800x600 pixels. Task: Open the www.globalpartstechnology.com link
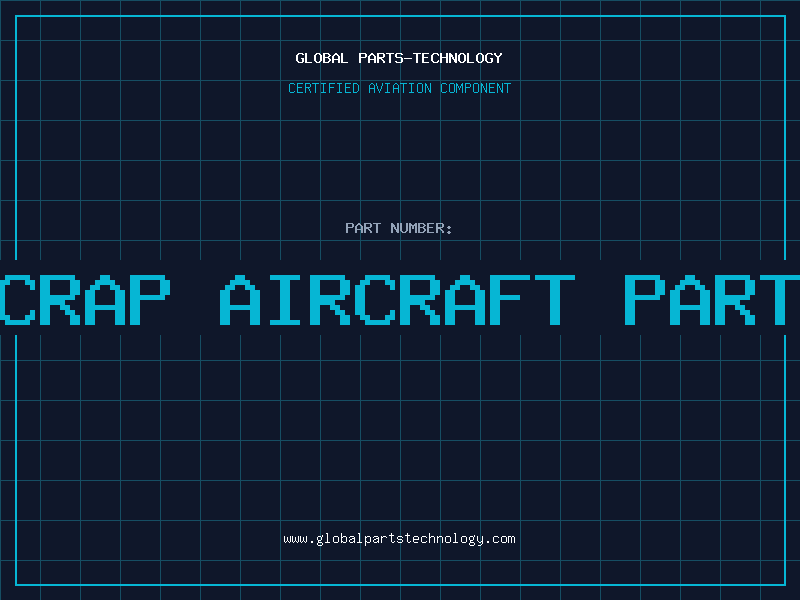399,539
